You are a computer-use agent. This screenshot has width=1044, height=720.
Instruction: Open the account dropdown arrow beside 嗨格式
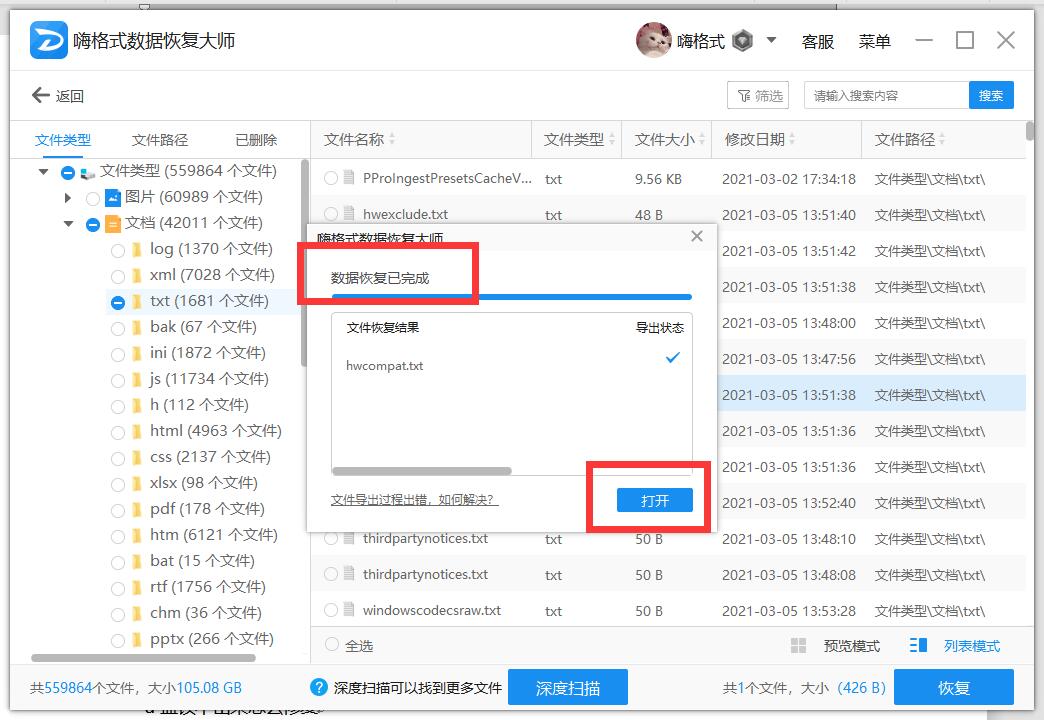(771, 40)
